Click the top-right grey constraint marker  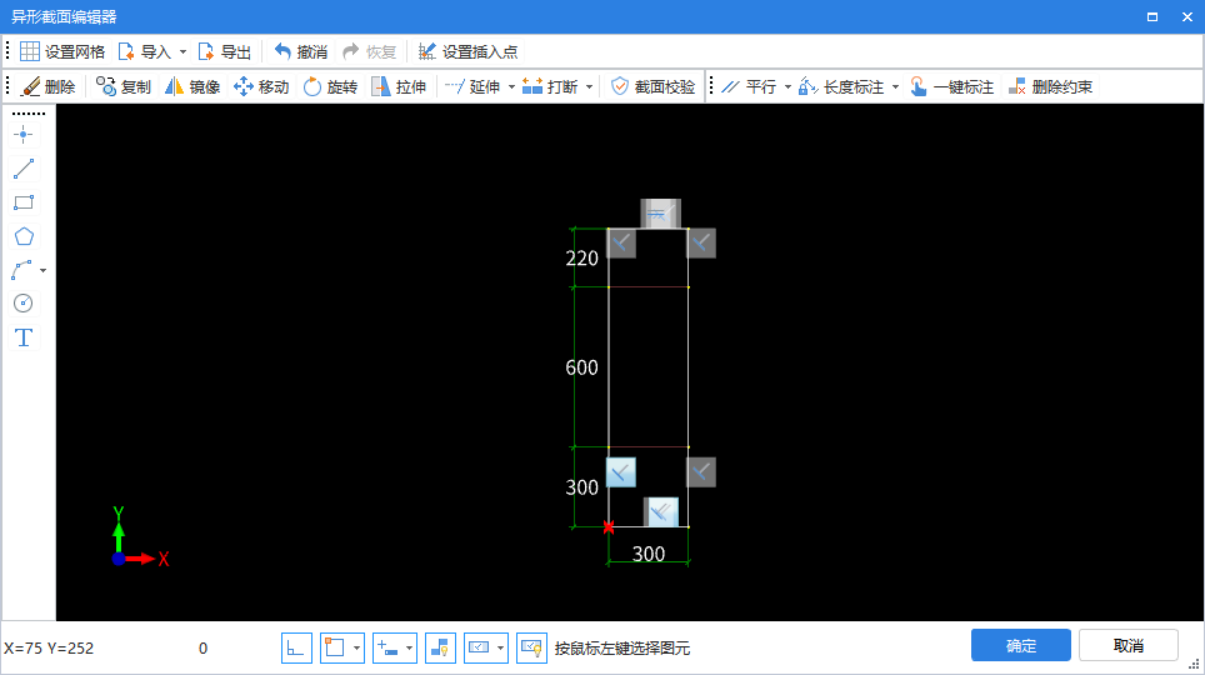pos(701,243)
